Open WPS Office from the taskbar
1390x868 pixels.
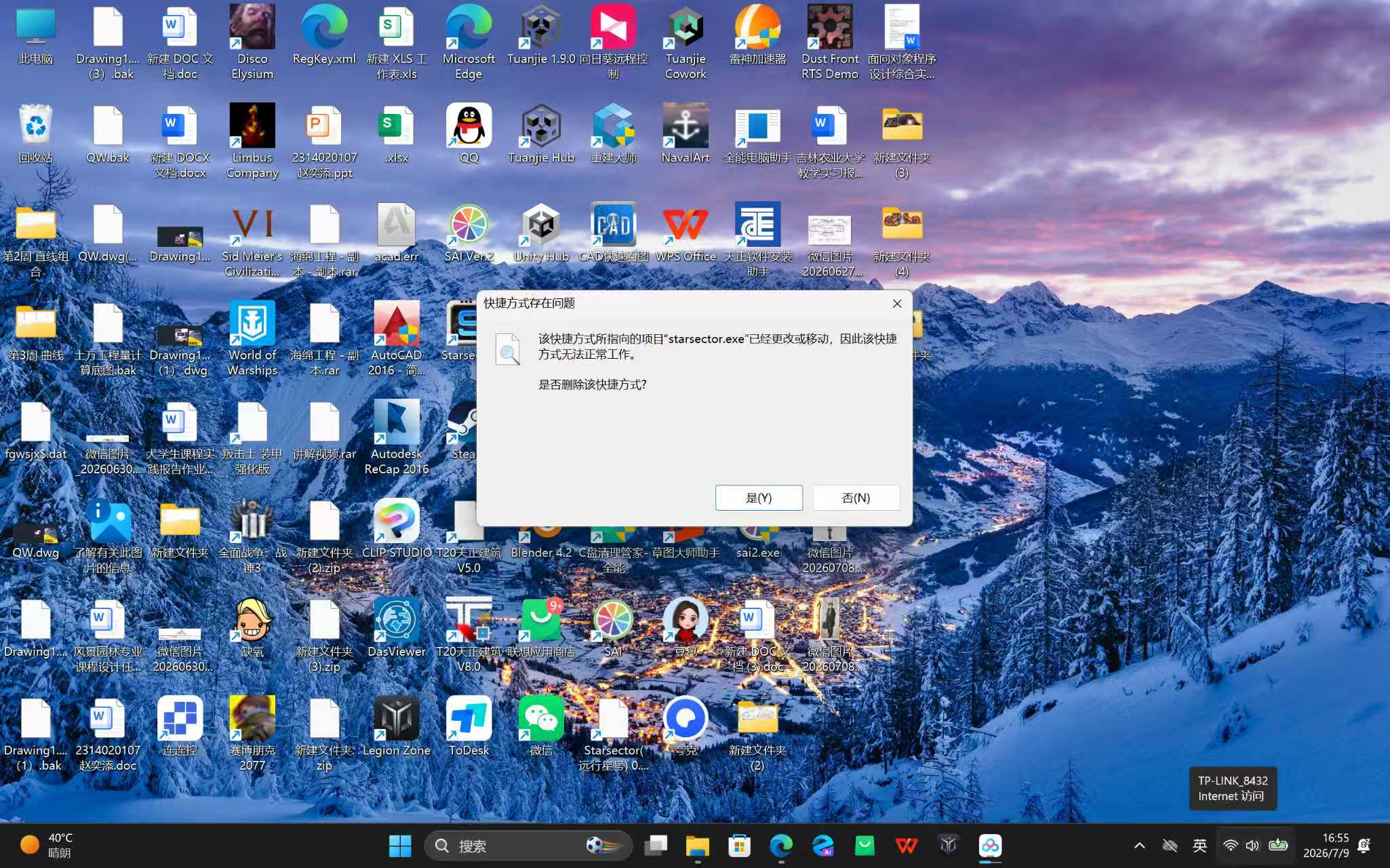click(x=907, y=846)
